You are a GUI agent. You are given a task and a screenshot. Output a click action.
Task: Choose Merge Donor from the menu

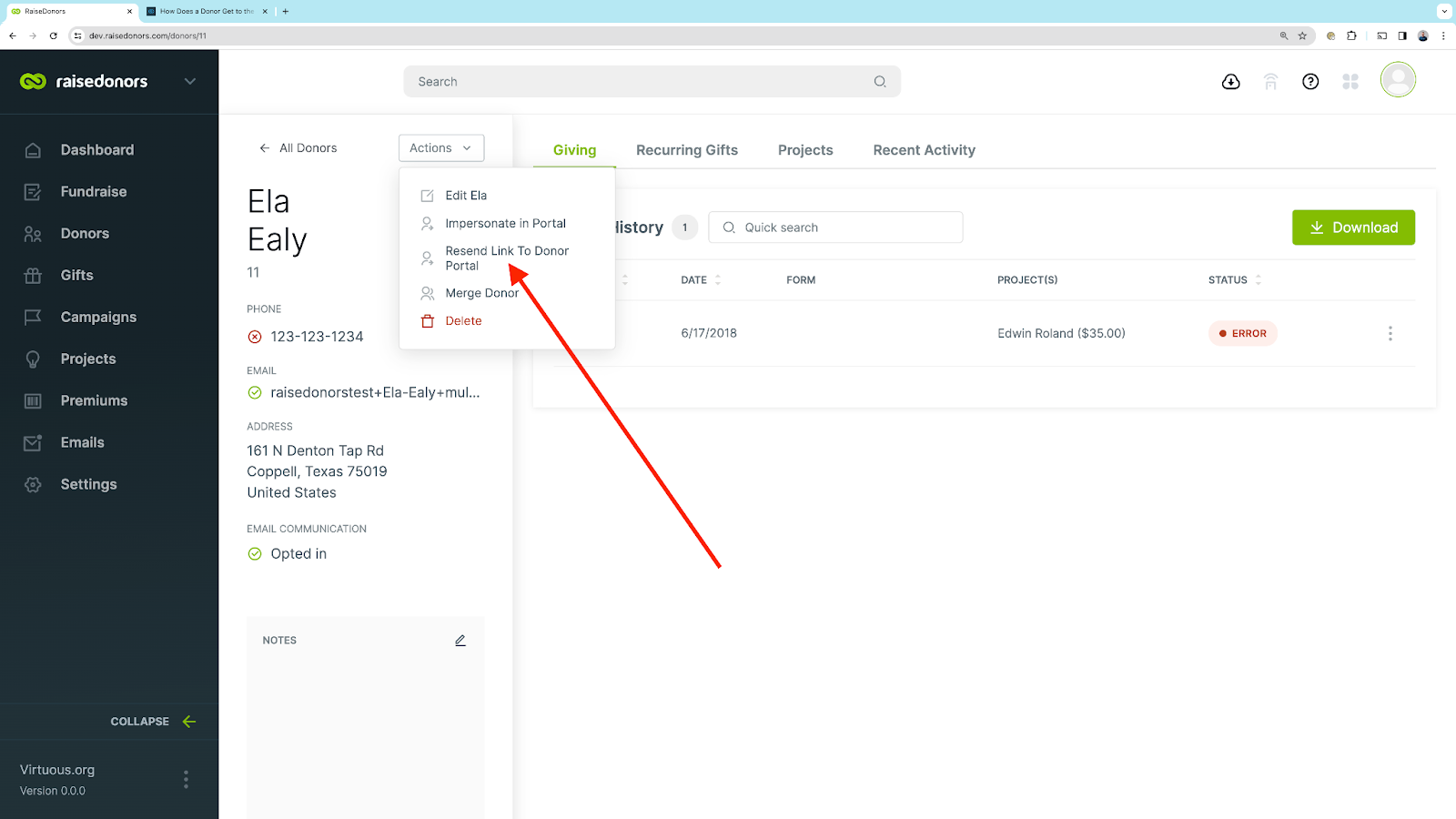(481, 294)
